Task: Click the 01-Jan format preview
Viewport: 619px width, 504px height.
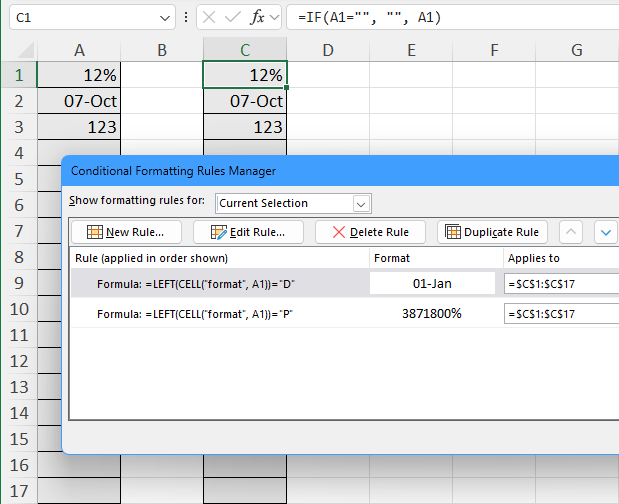Action: click(x=432, y=283)
